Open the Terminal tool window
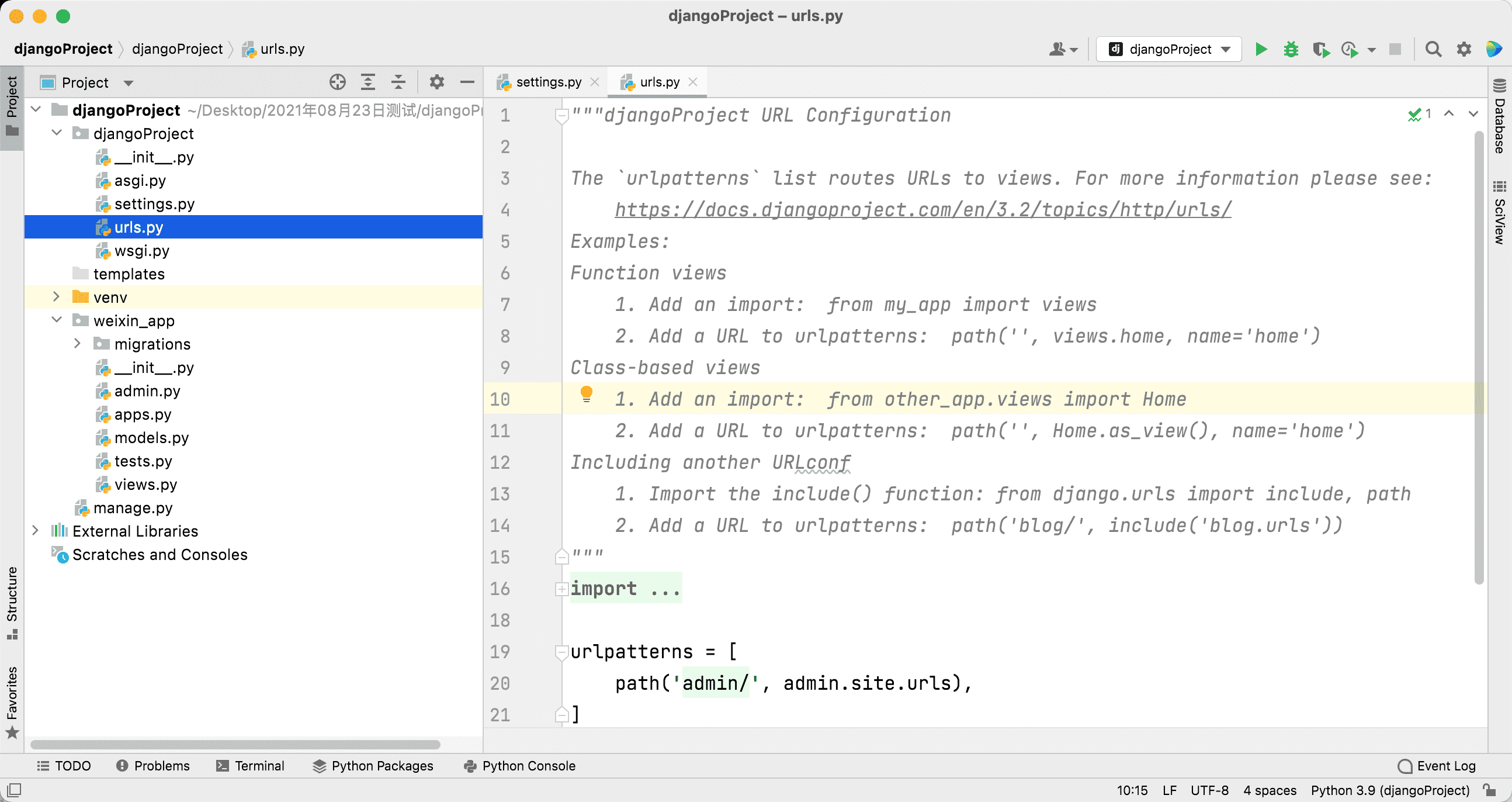This screenshot has width=1512, height=802. click(250, 766)
